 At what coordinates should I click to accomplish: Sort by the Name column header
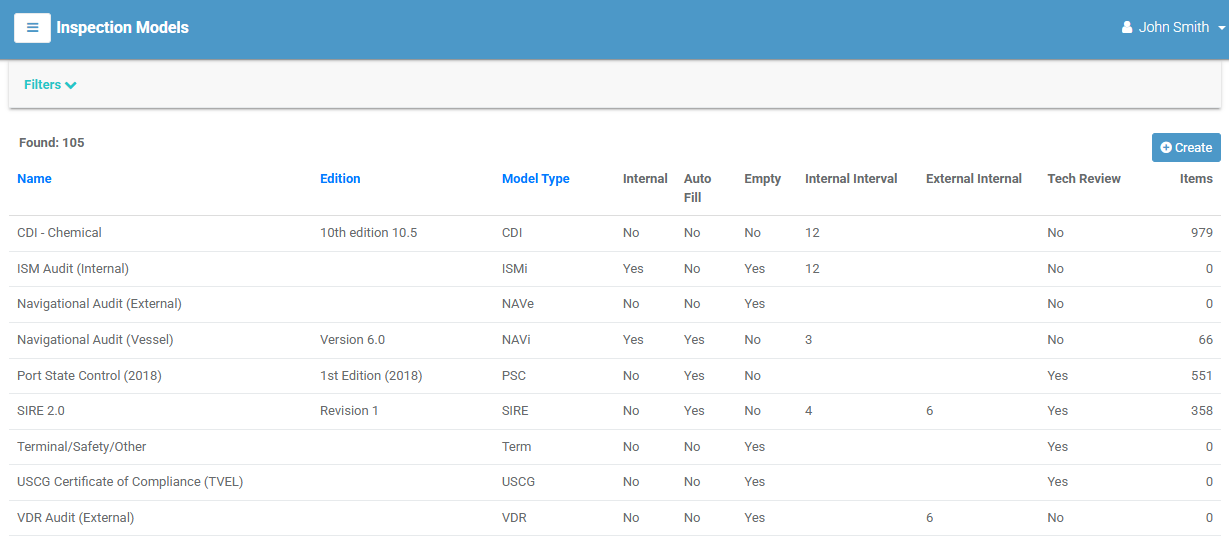coord(34,179)
